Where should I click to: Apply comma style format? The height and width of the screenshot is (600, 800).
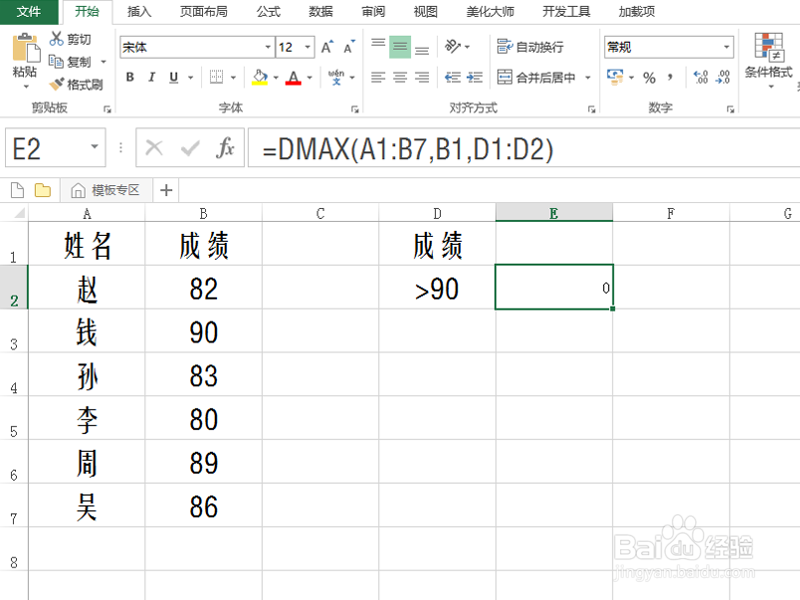670,78
